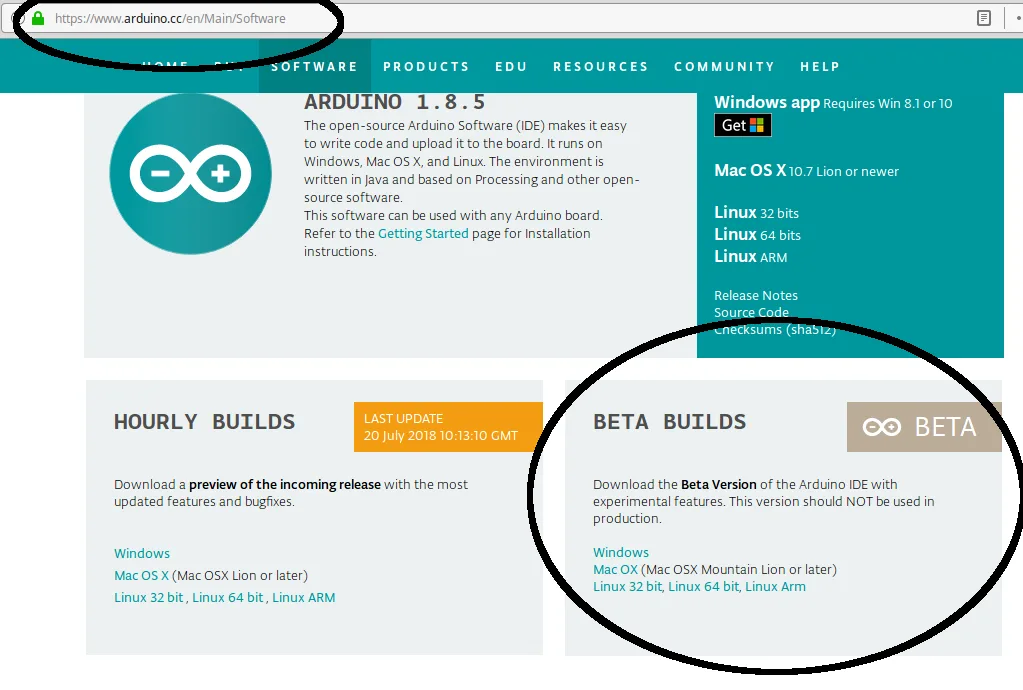Open reader view icon in address bar
The height and width of the screenshot is (690, 1023).
984,18
